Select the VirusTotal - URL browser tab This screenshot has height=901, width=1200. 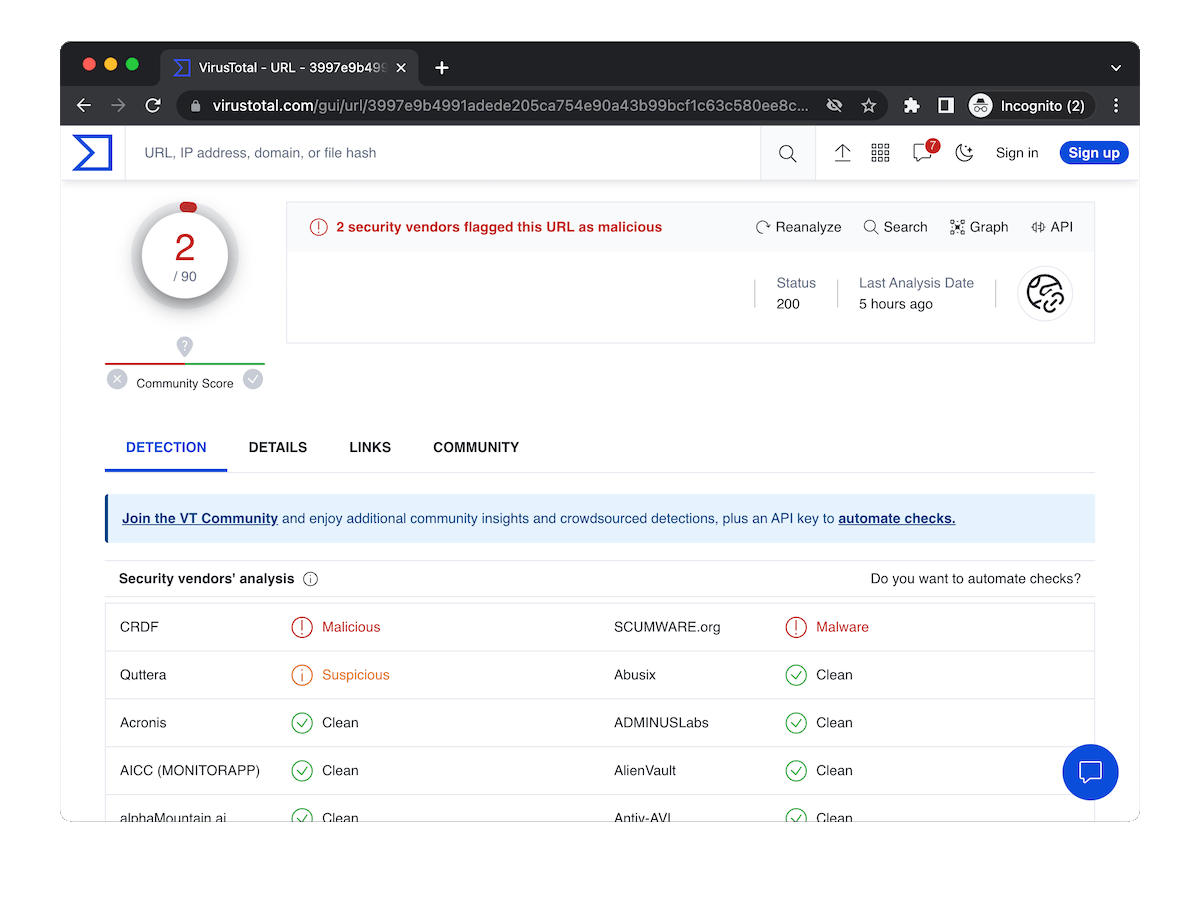[x=290, y=68]
